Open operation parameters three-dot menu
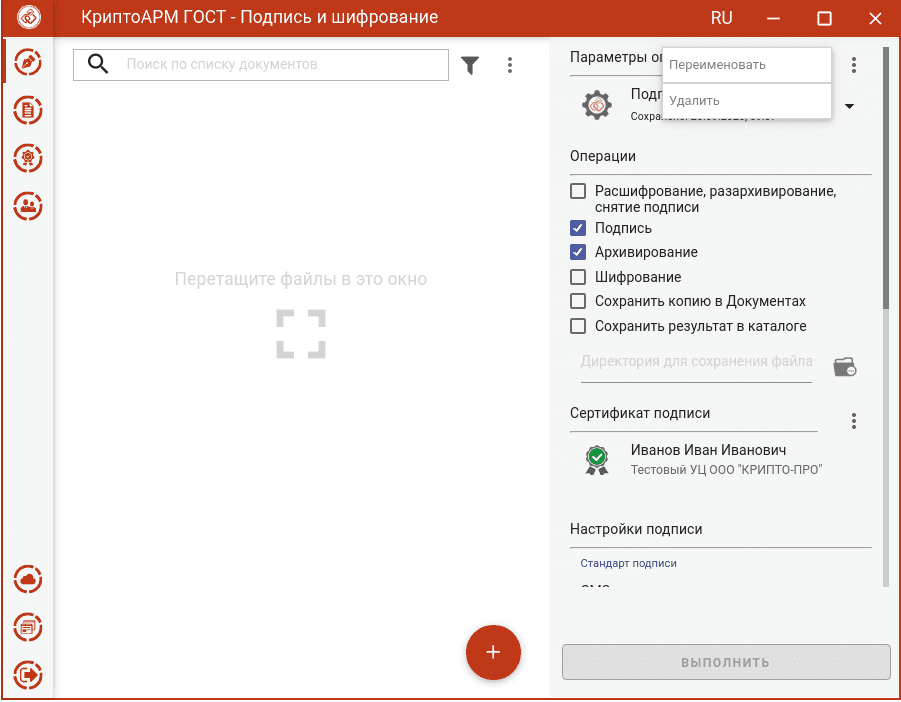Viewport: 901px width, 702px height. click(x=854, y=65)
